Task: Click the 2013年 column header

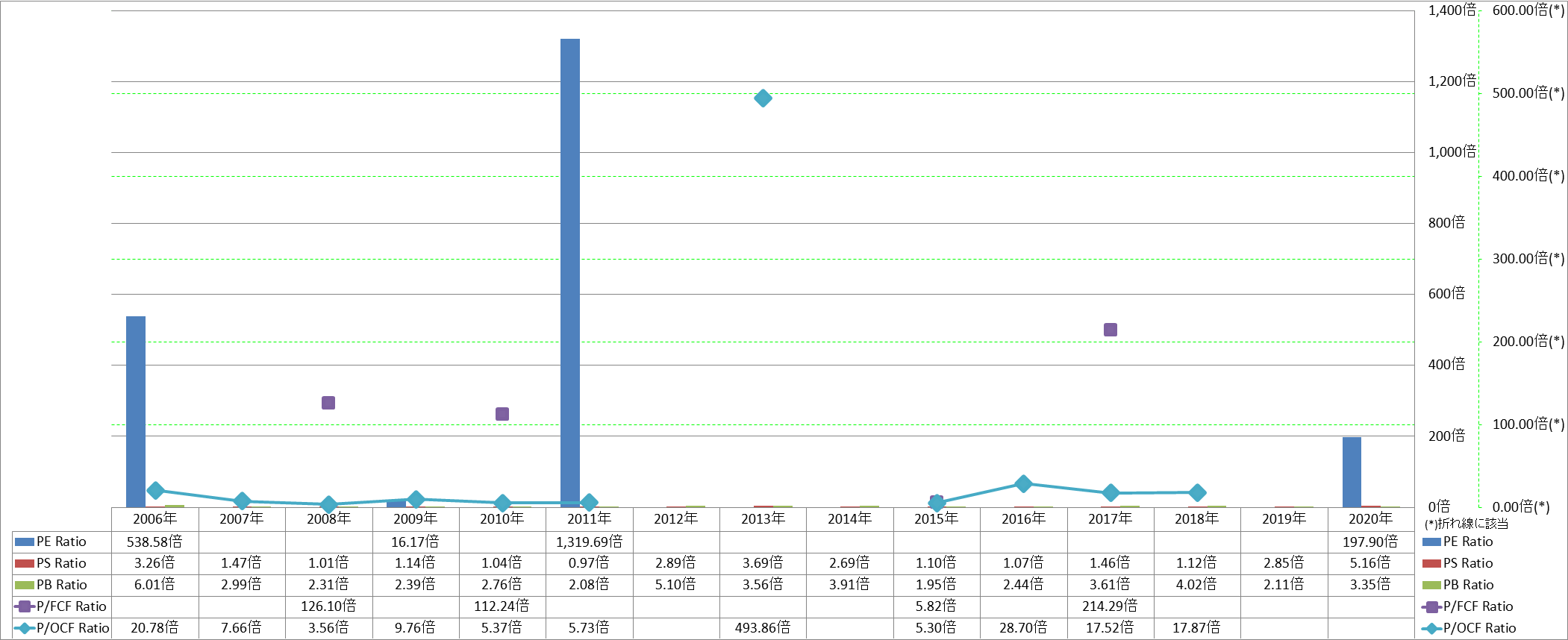Action: click(x=763, y=518)
